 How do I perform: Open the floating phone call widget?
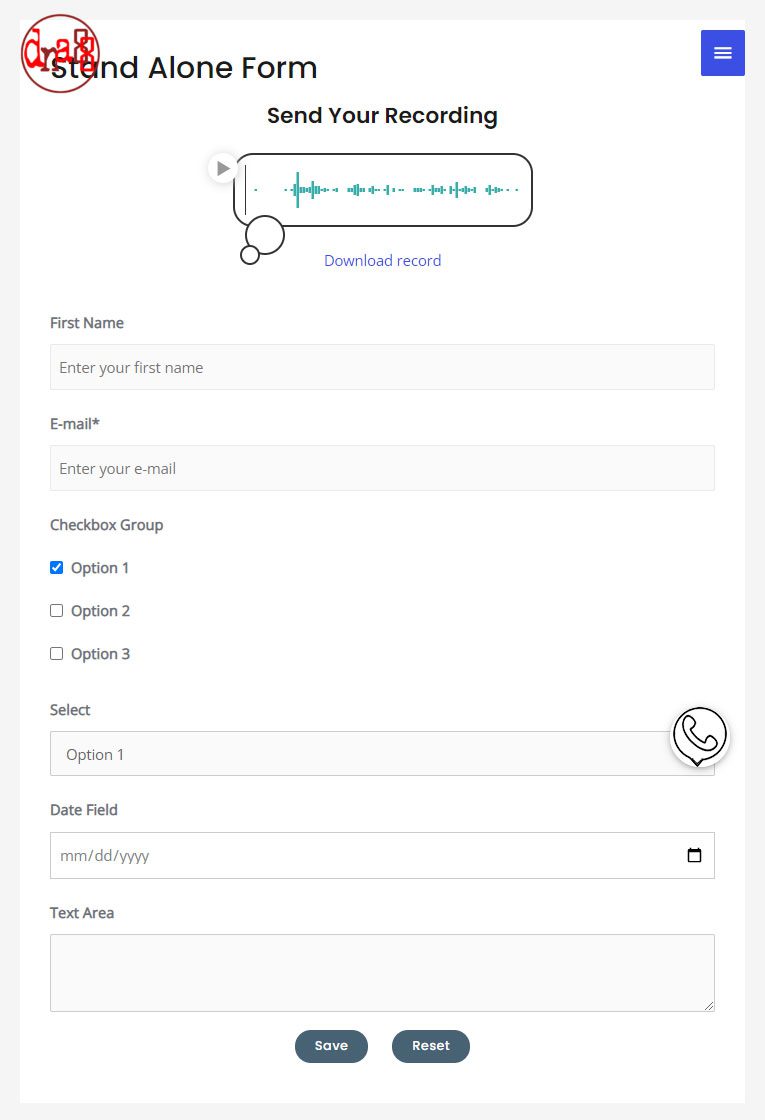click(699, 736)
